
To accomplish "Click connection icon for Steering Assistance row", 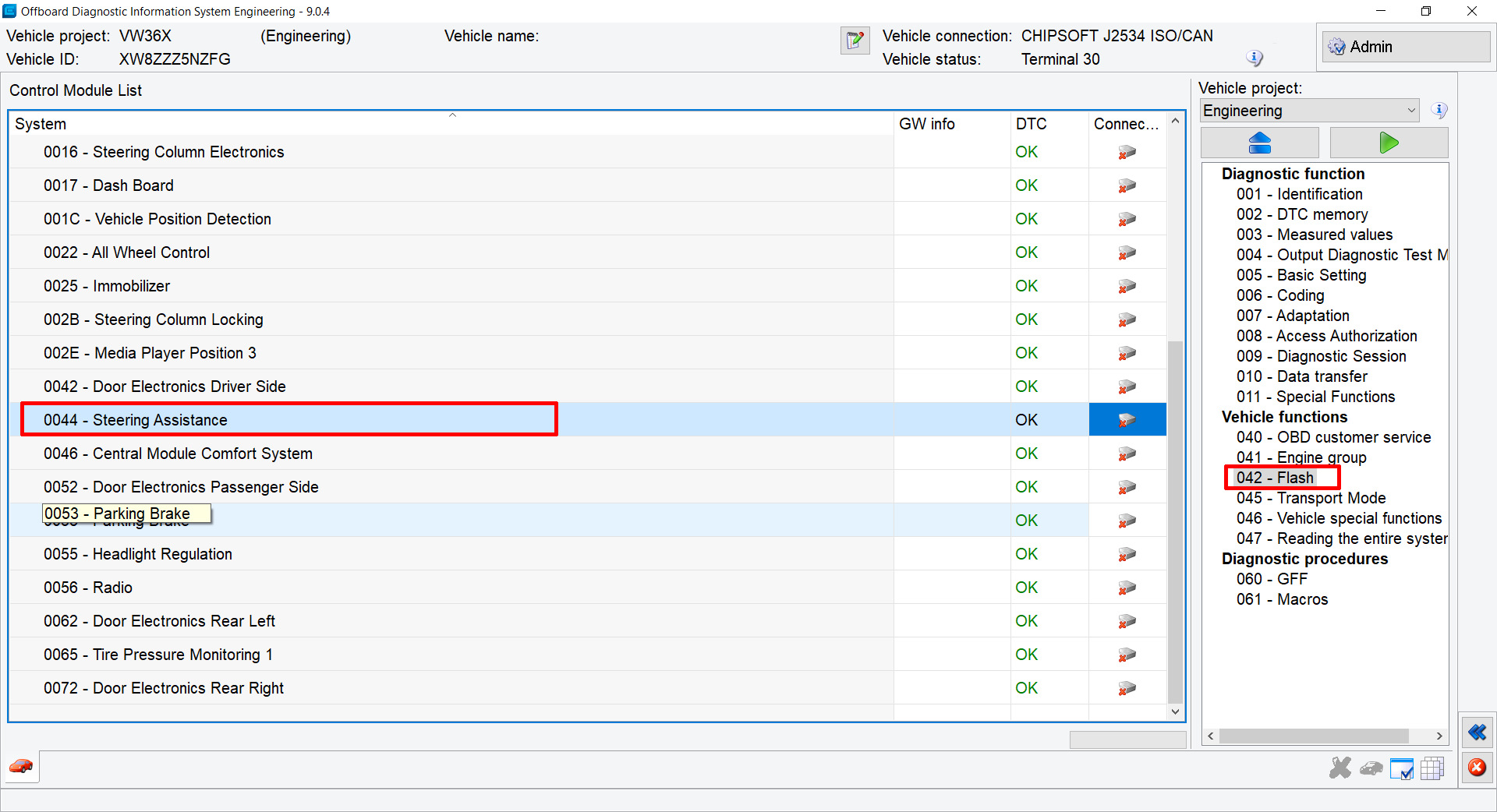I will 1127,421.
